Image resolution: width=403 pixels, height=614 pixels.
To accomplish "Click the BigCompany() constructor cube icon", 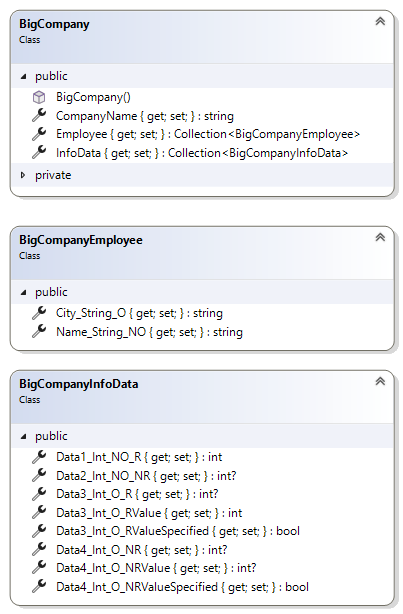I will coord(39,97).
